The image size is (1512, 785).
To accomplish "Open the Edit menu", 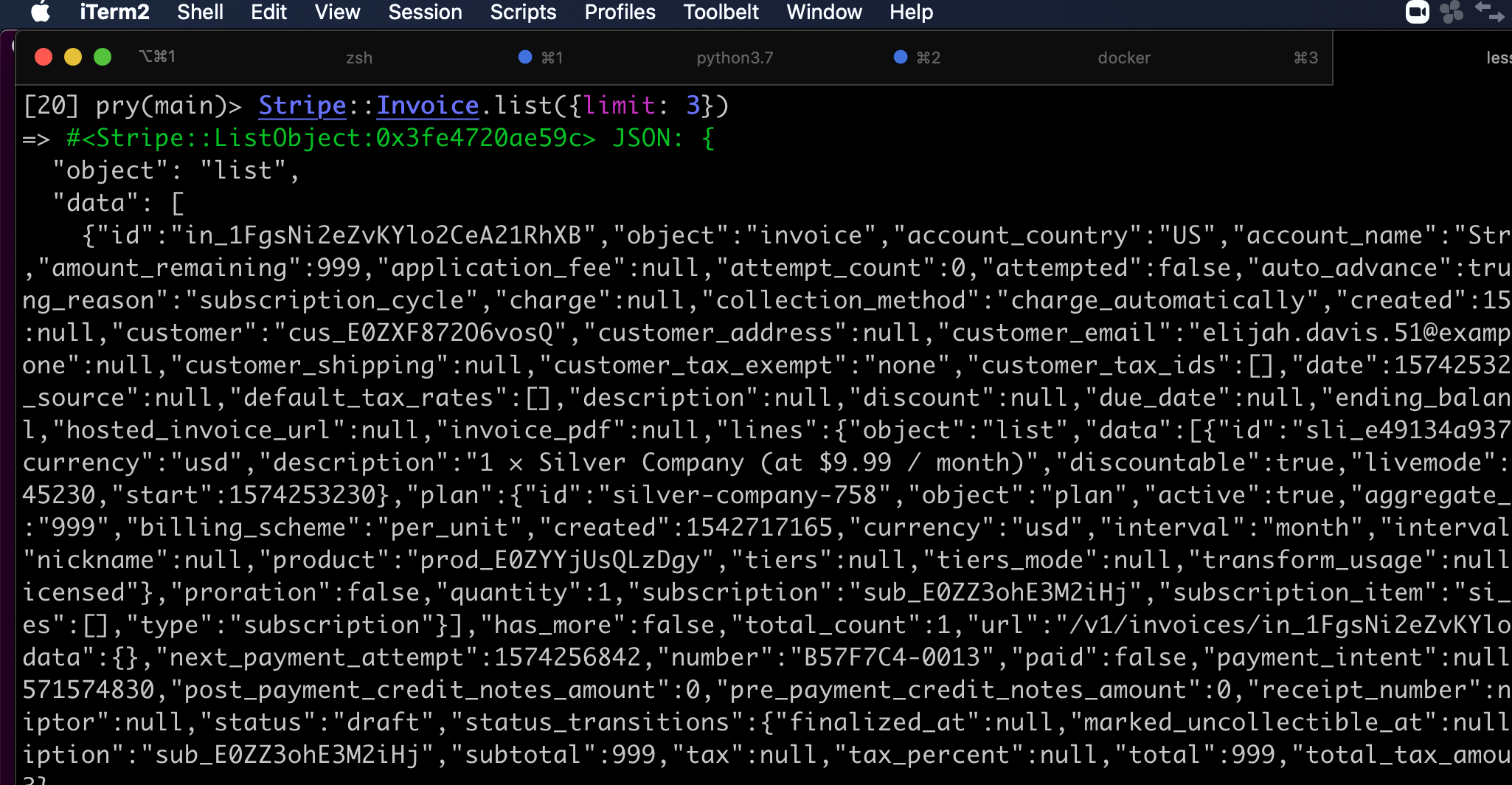I will pyautogui.click(x=268, y=12).
